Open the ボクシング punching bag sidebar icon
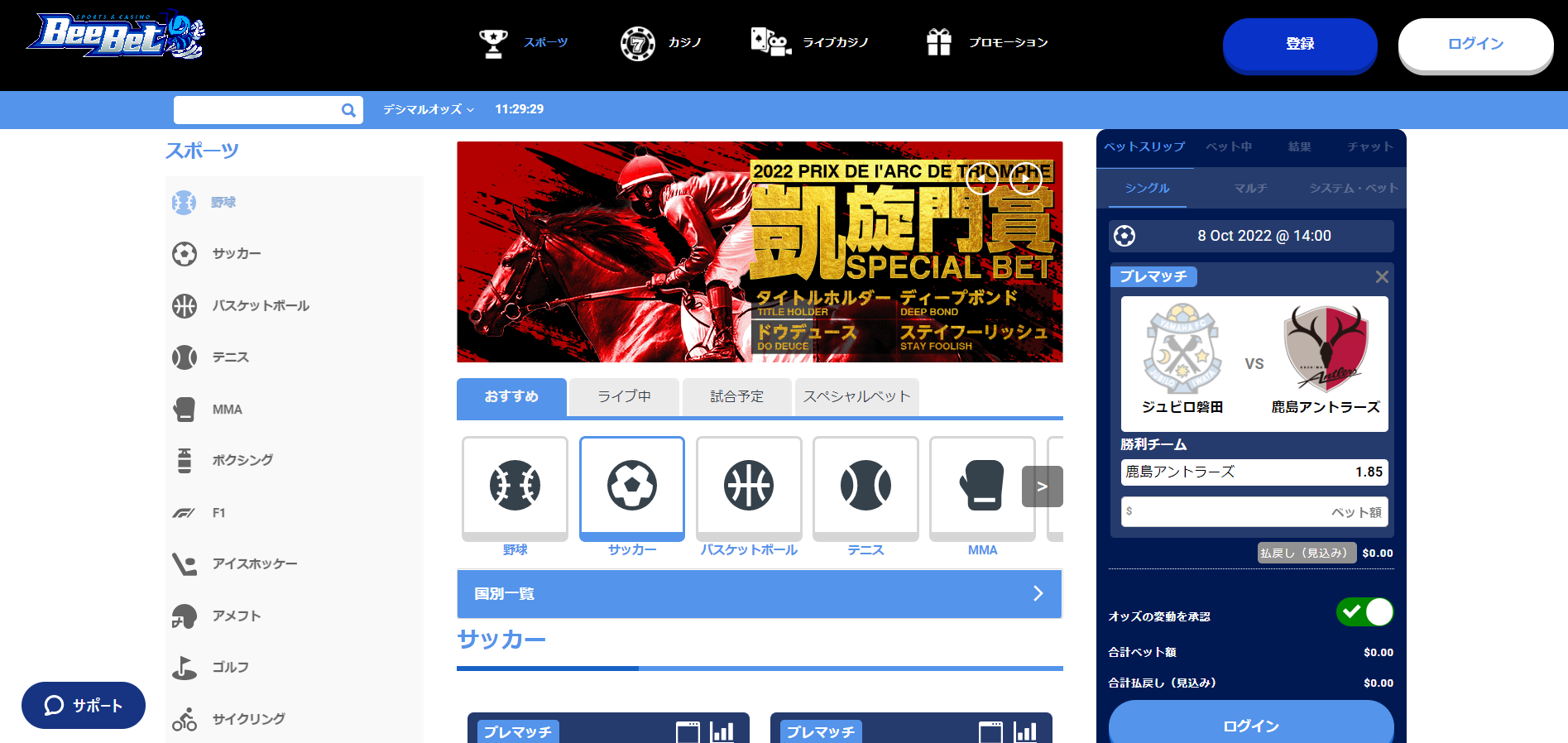Image resolution: width=1568 pixels, height=743 pixels. click(x=184, y=460)
